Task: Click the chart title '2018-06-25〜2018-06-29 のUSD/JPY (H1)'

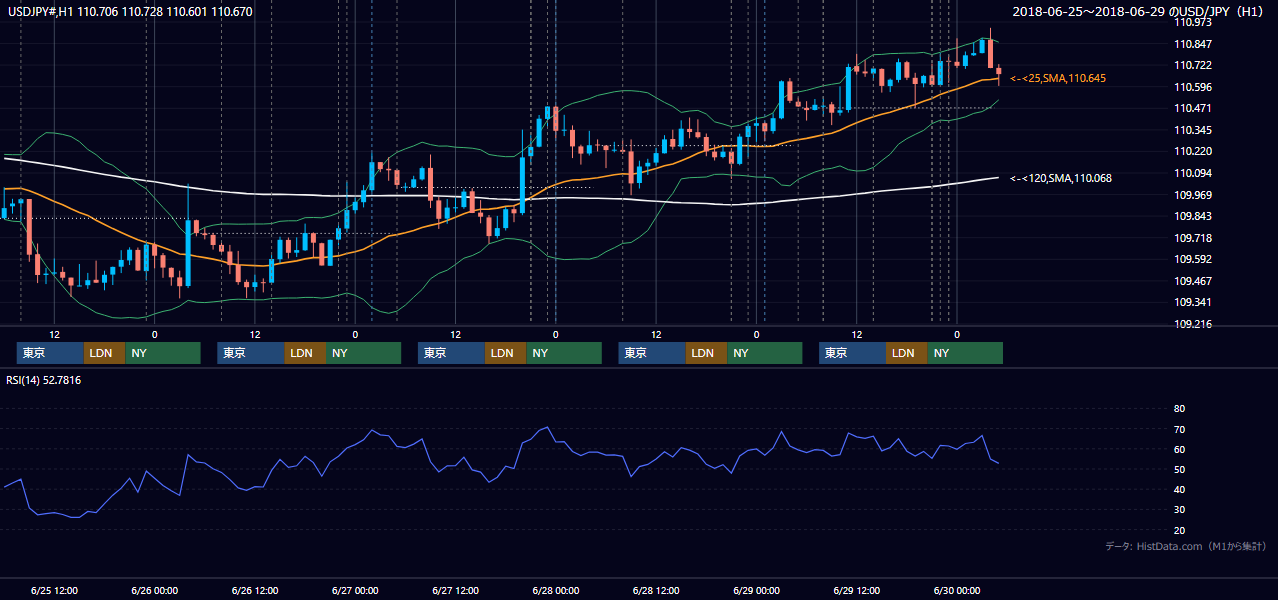Action: pyautogui.click(x=1138, y=12)
